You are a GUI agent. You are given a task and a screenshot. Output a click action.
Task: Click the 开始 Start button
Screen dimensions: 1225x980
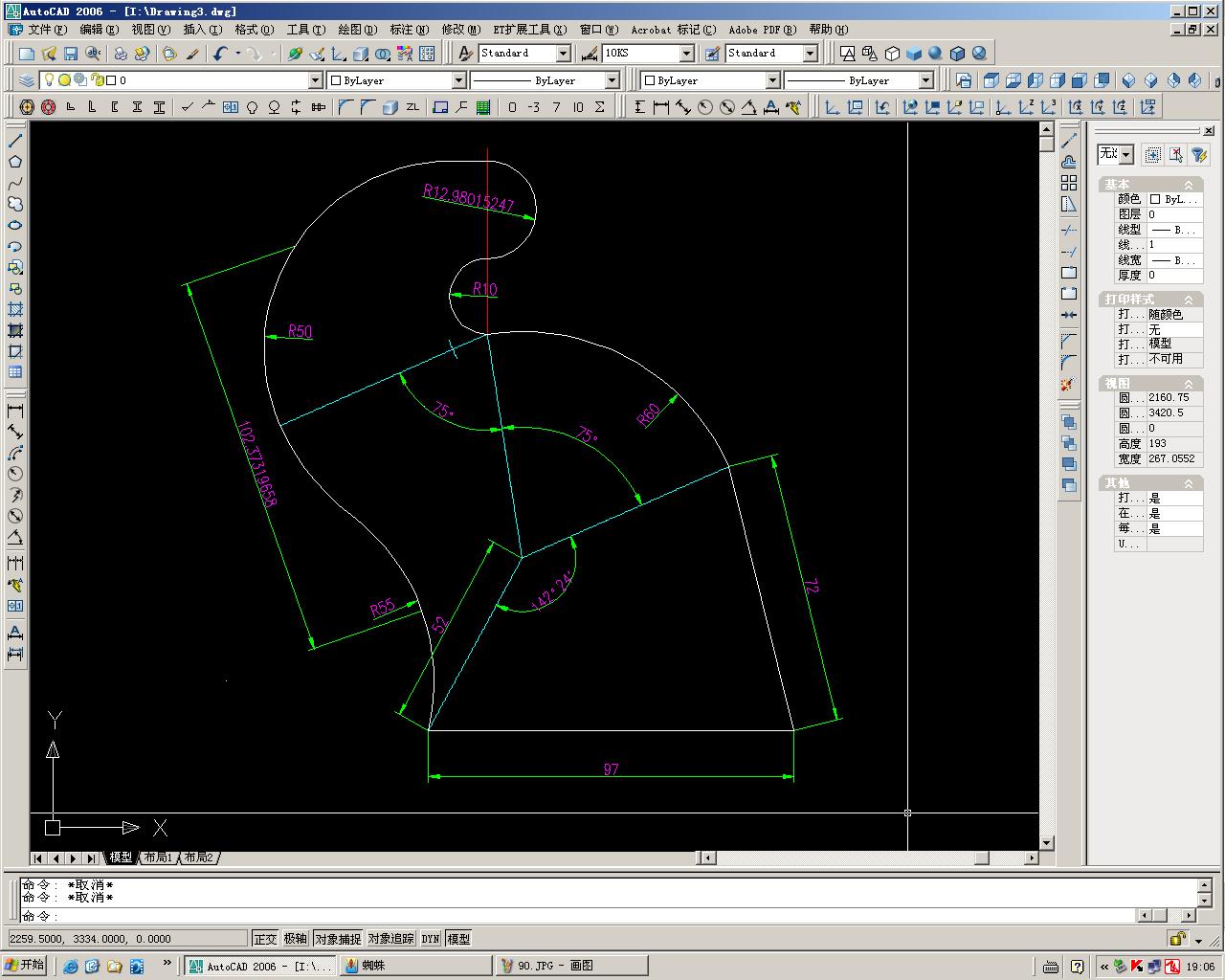(x=25, y=965)
